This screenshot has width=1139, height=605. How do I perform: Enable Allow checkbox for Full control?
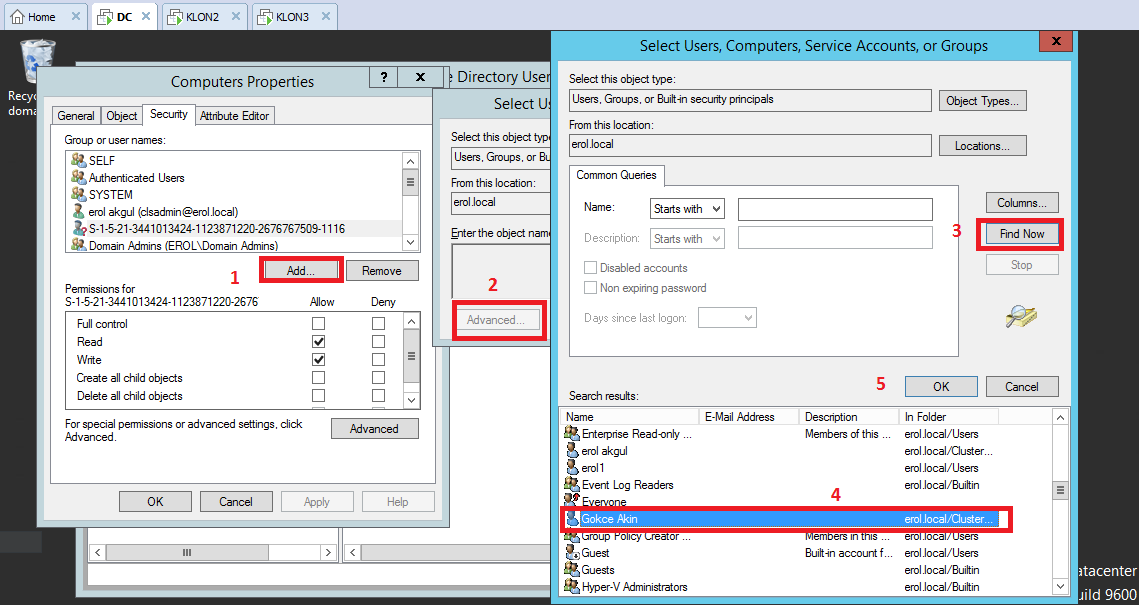point(318,324)
